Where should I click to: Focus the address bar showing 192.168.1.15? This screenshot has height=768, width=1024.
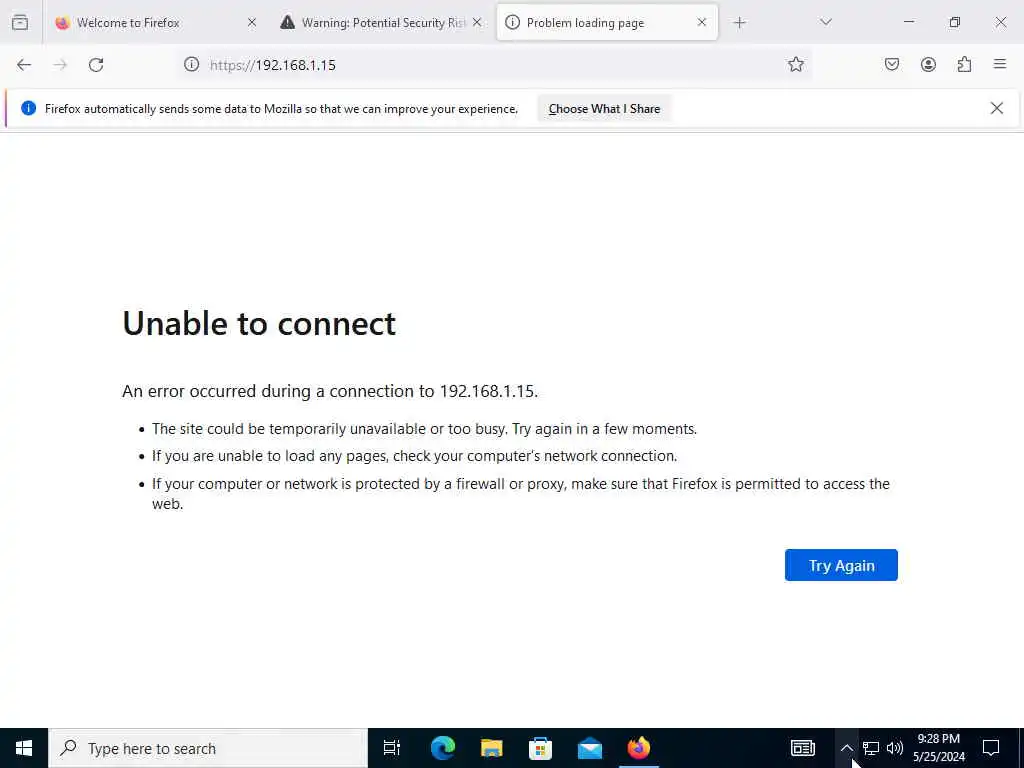pos(493,65)
